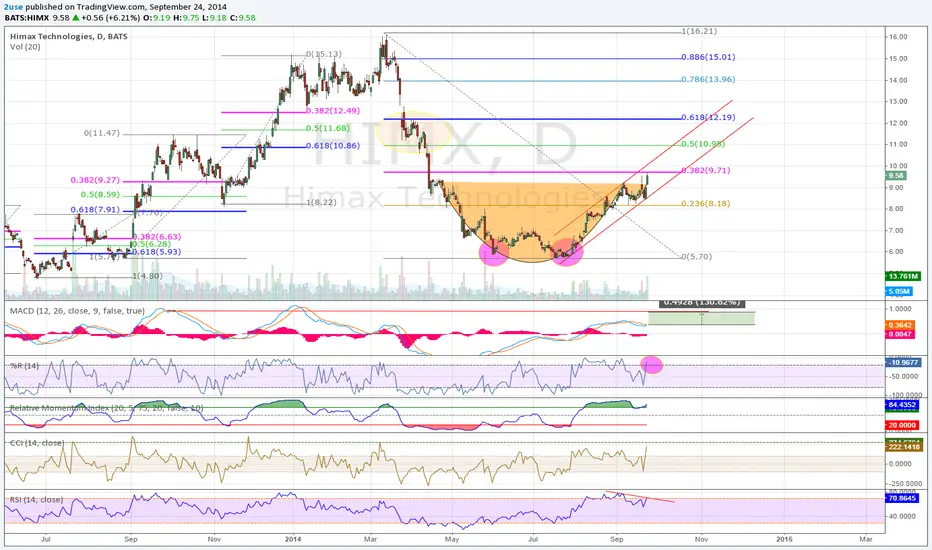Click the blue 84.4352 RMI badge
This screenshot has width=932, height=550.
click(x=902, y=405)
